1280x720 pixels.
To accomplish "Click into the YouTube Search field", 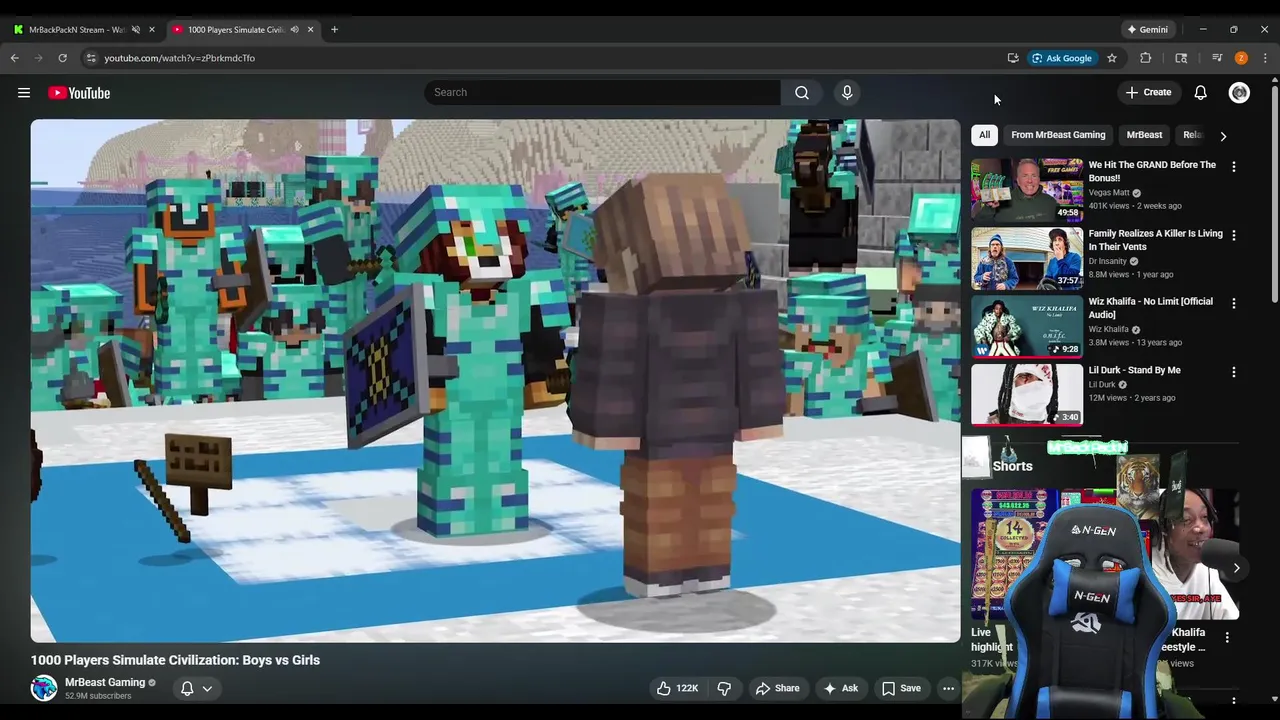I will click(602, 93).
